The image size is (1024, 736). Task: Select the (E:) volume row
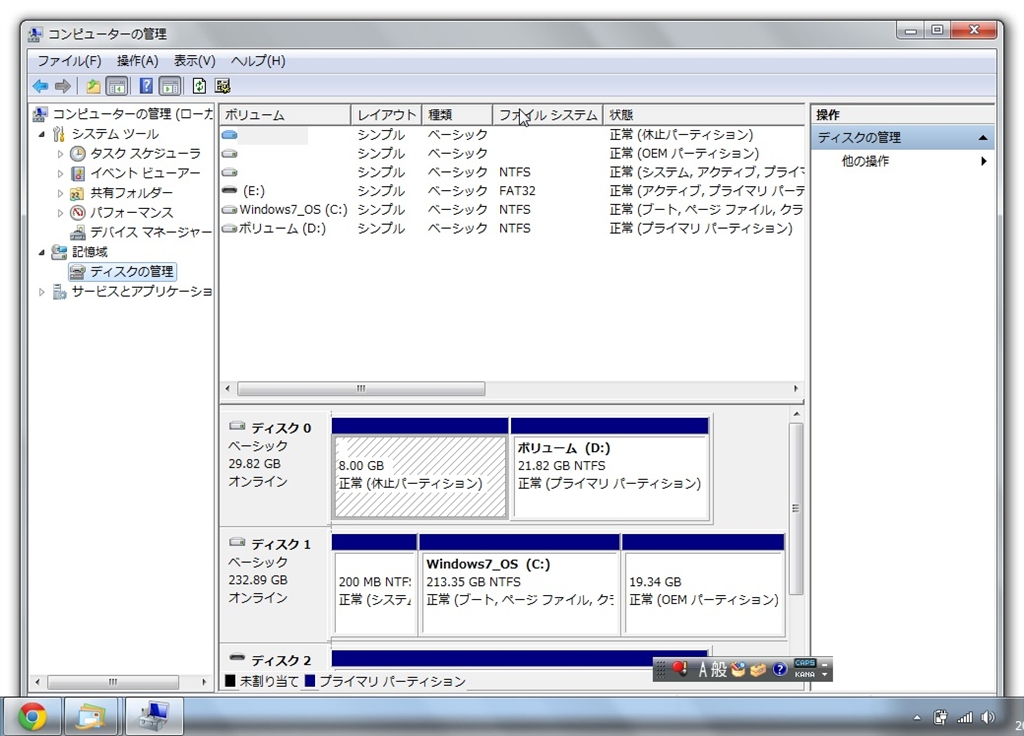coord(512,191)
